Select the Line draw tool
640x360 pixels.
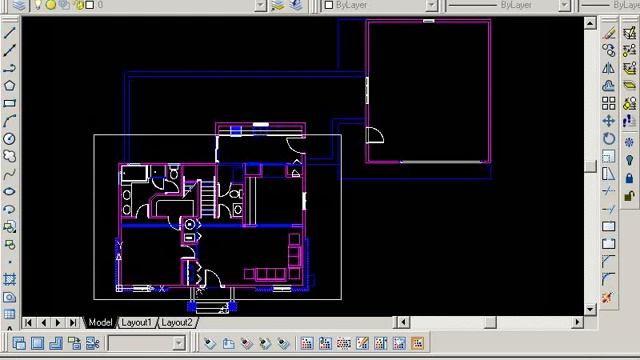(x=9, y=33)
